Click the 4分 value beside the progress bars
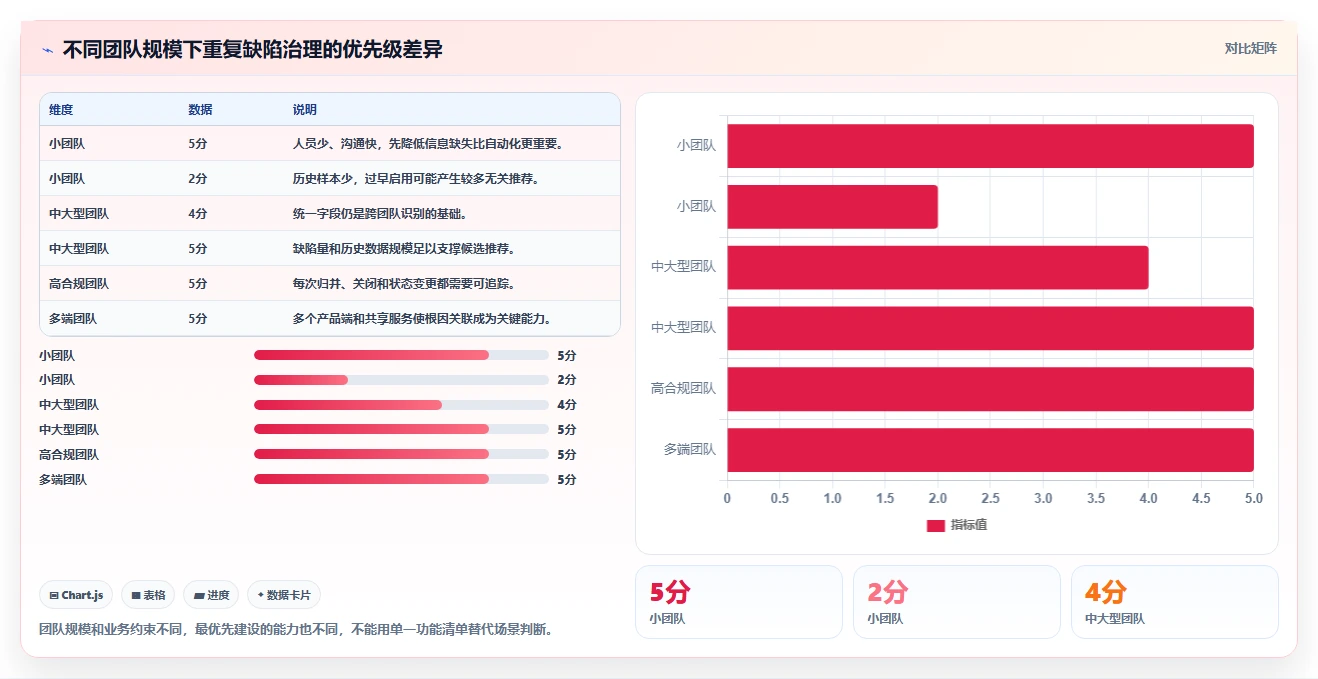 point(567,405)
